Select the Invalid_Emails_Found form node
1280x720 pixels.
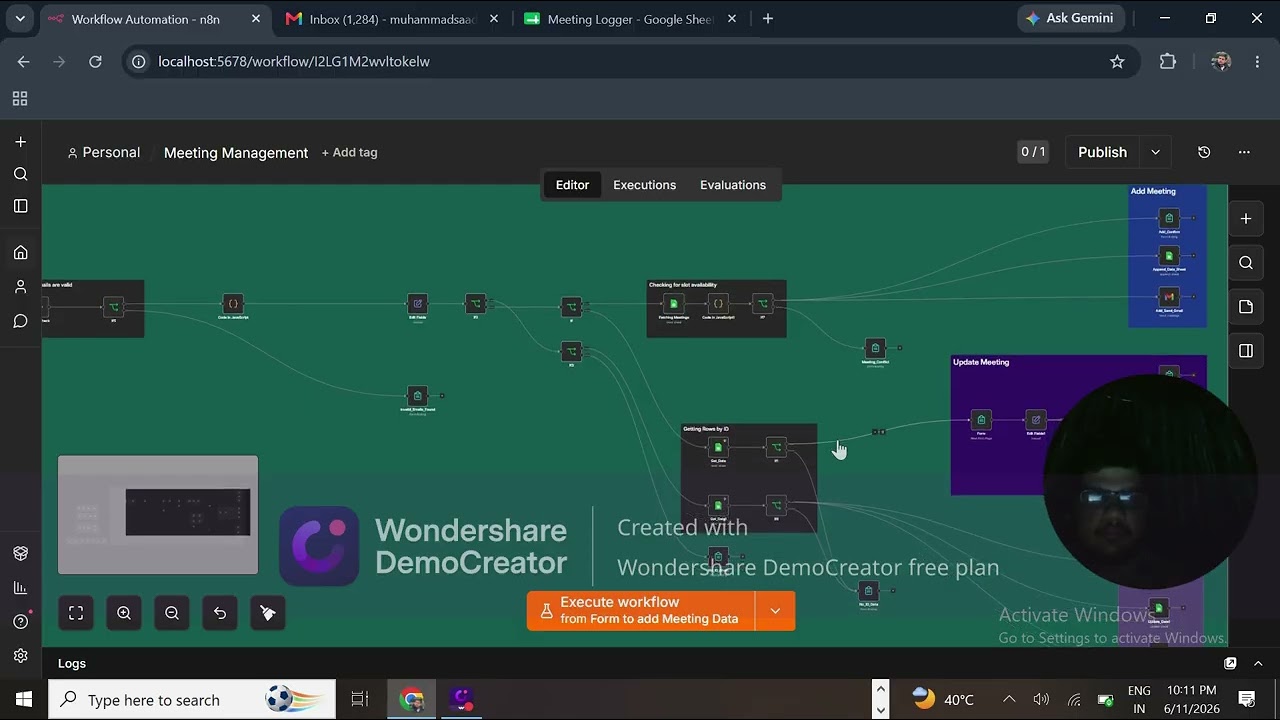[x=418, y=395]
